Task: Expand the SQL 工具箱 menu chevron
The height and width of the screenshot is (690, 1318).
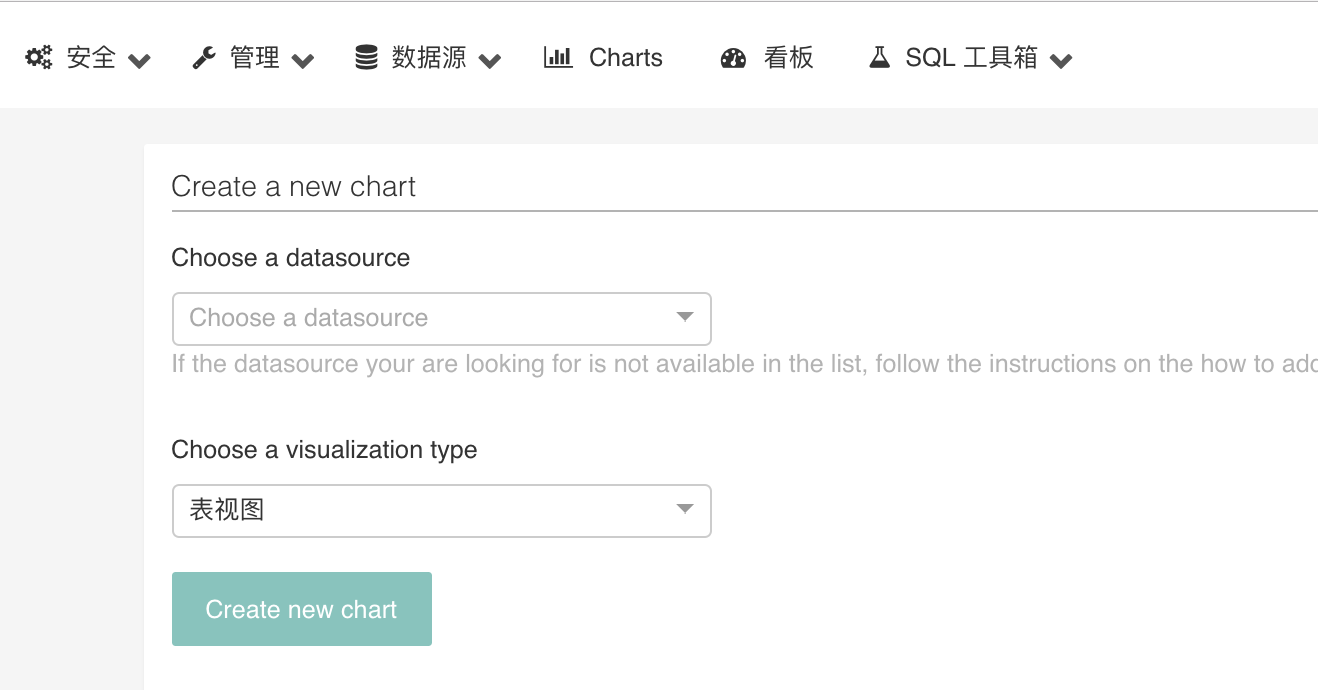Action: pyautogui.click(x=1062, y=61)
